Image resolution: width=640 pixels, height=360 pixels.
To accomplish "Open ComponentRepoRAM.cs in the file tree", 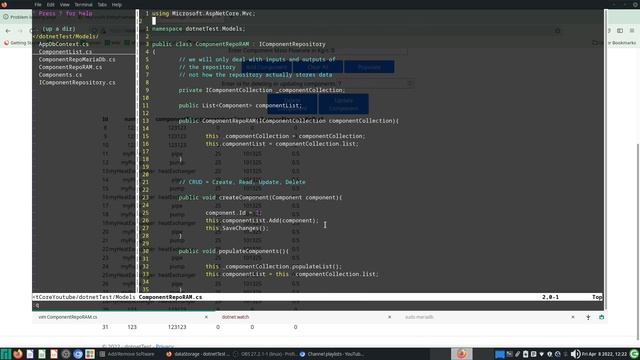I will coord(70,67).
